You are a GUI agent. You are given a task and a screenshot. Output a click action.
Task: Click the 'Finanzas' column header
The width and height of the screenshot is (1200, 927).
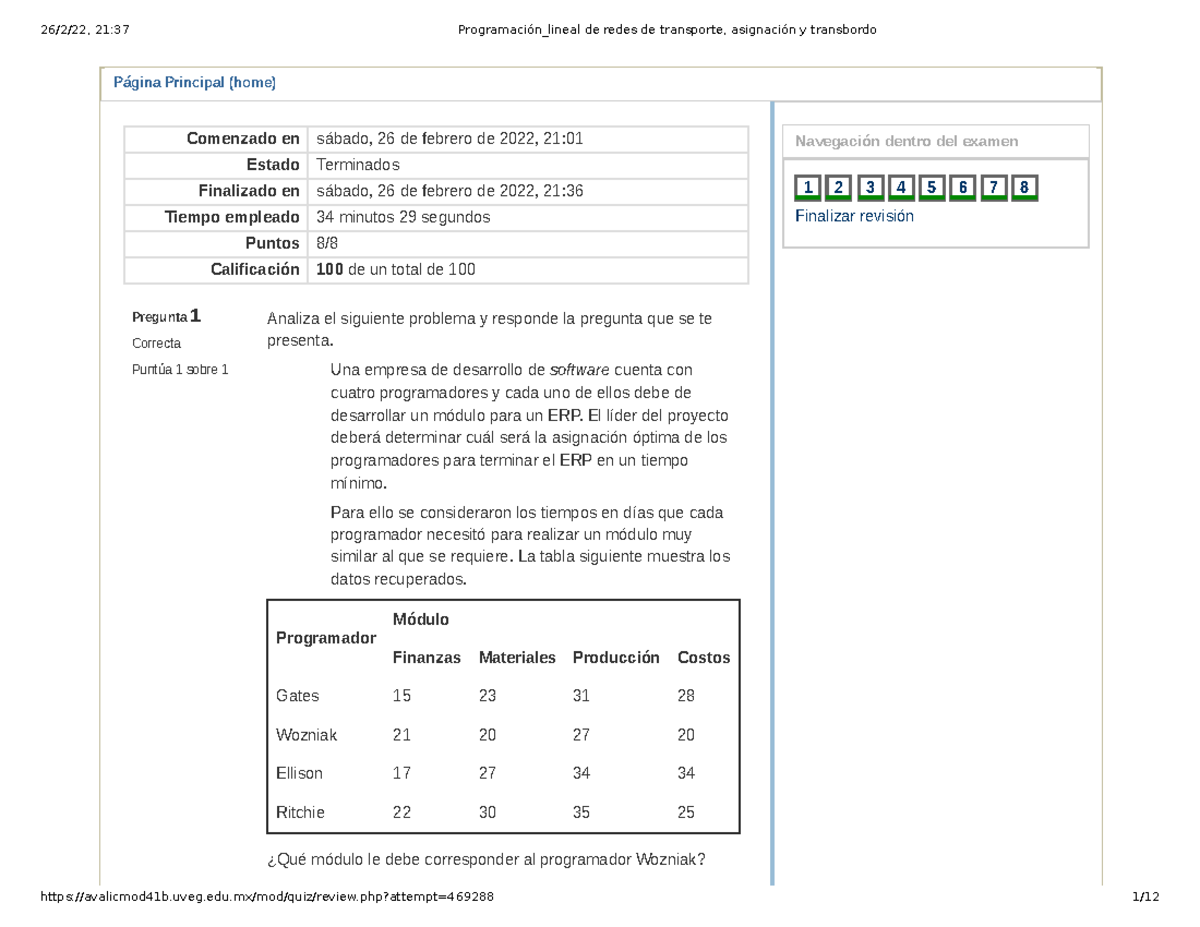pos(427,658)
